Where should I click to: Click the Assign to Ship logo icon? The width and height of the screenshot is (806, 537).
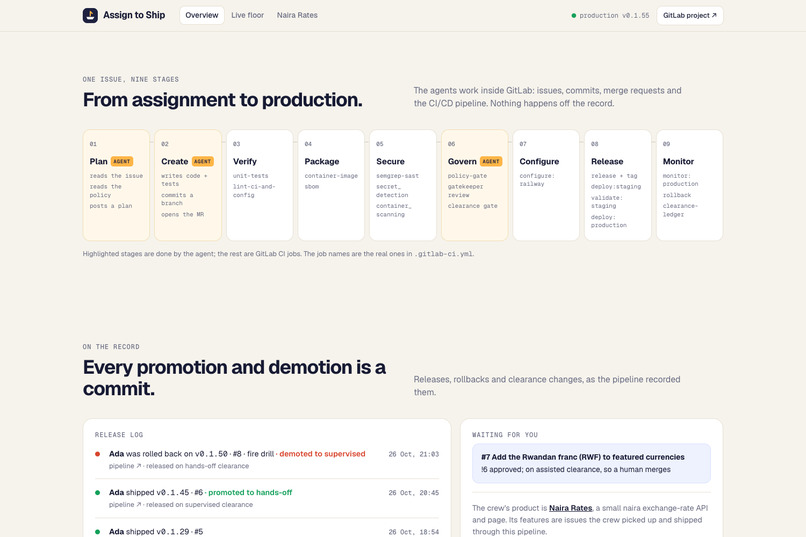(x=90, y=15)
